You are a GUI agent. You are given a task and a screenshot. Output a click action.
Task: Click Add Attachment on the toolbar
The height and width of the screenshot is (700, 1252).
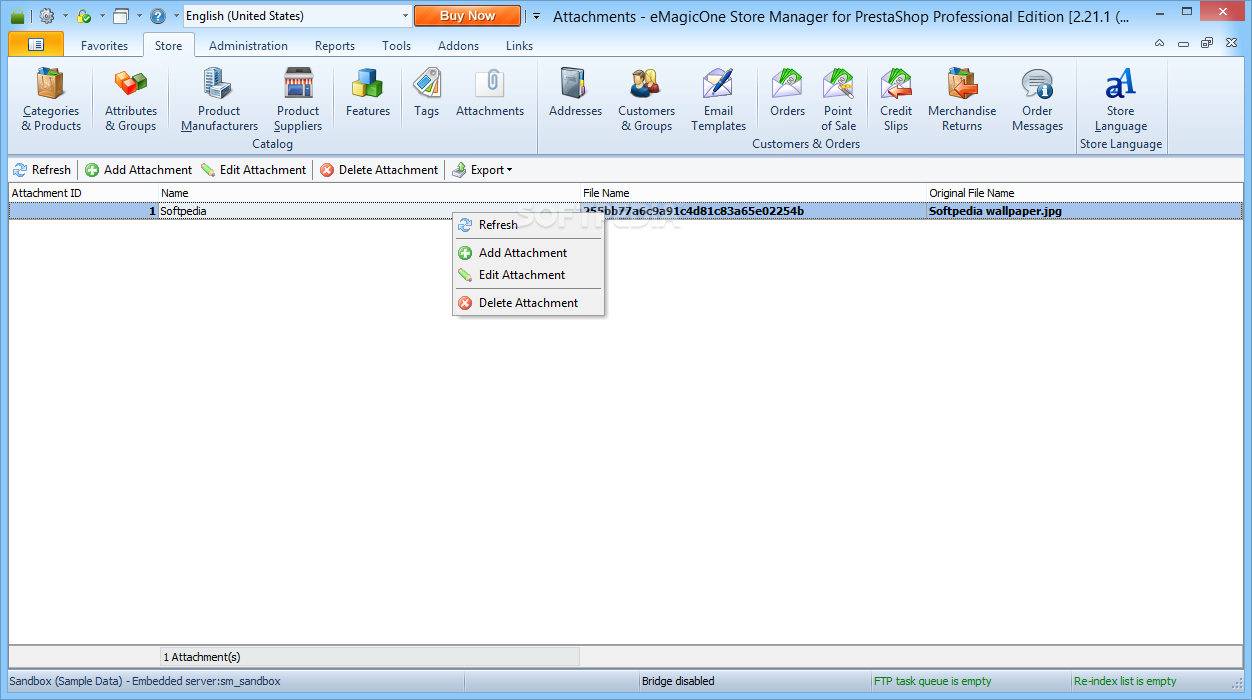pyautogui.click(x=138, y=170)
